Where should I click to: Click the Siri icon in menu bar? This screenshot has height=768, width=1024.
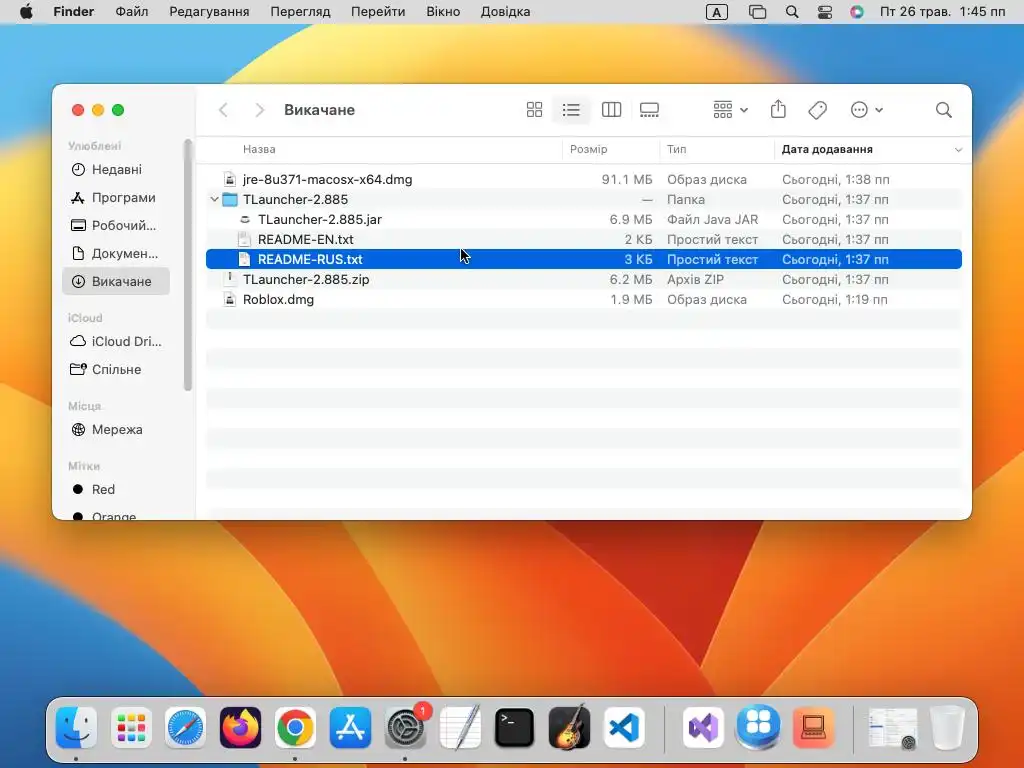[857, 12]
